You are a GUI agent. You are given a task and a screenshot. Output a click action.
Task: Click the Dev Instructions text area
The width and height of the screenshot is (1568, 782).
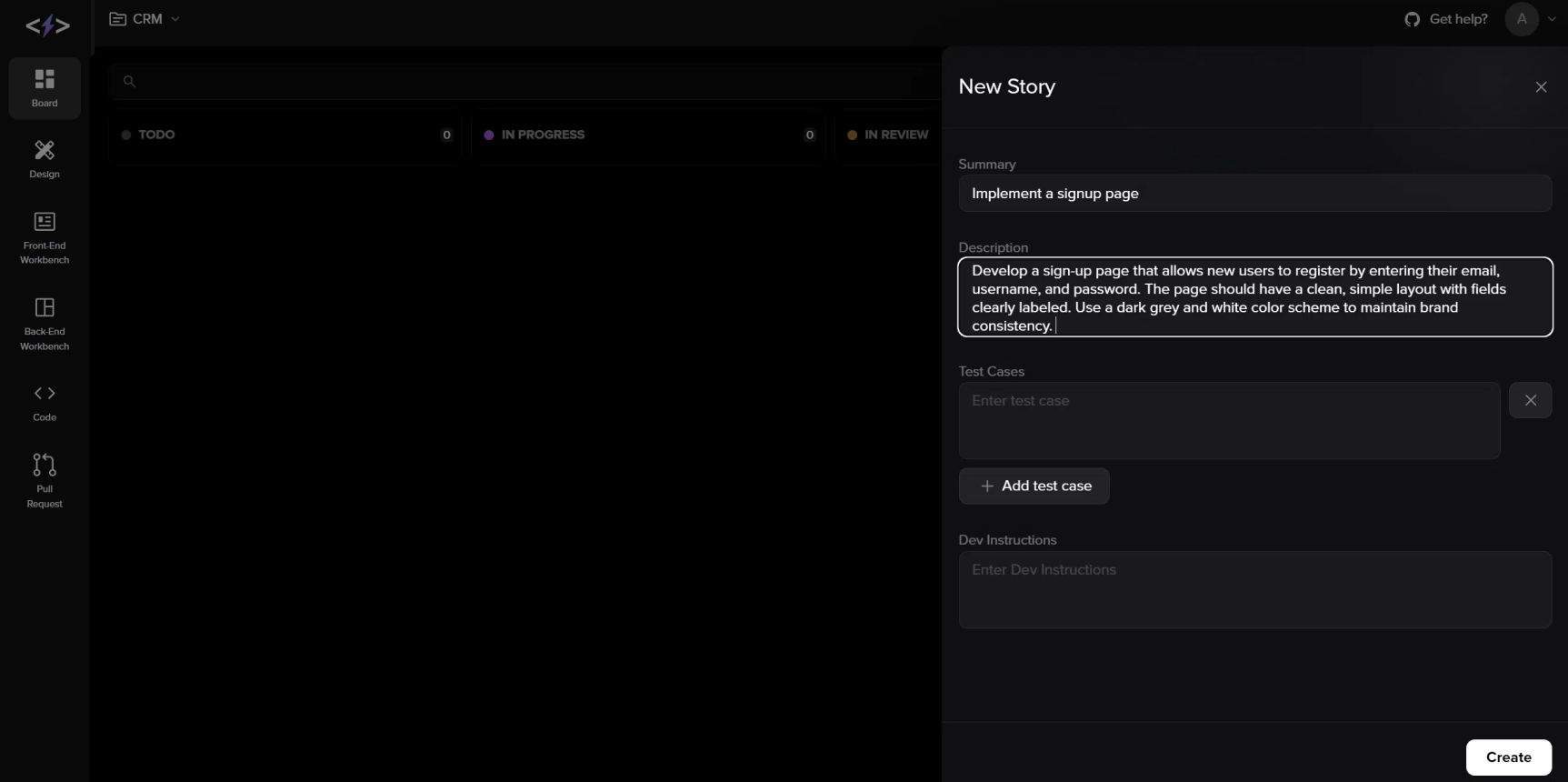coord(1254,589)
